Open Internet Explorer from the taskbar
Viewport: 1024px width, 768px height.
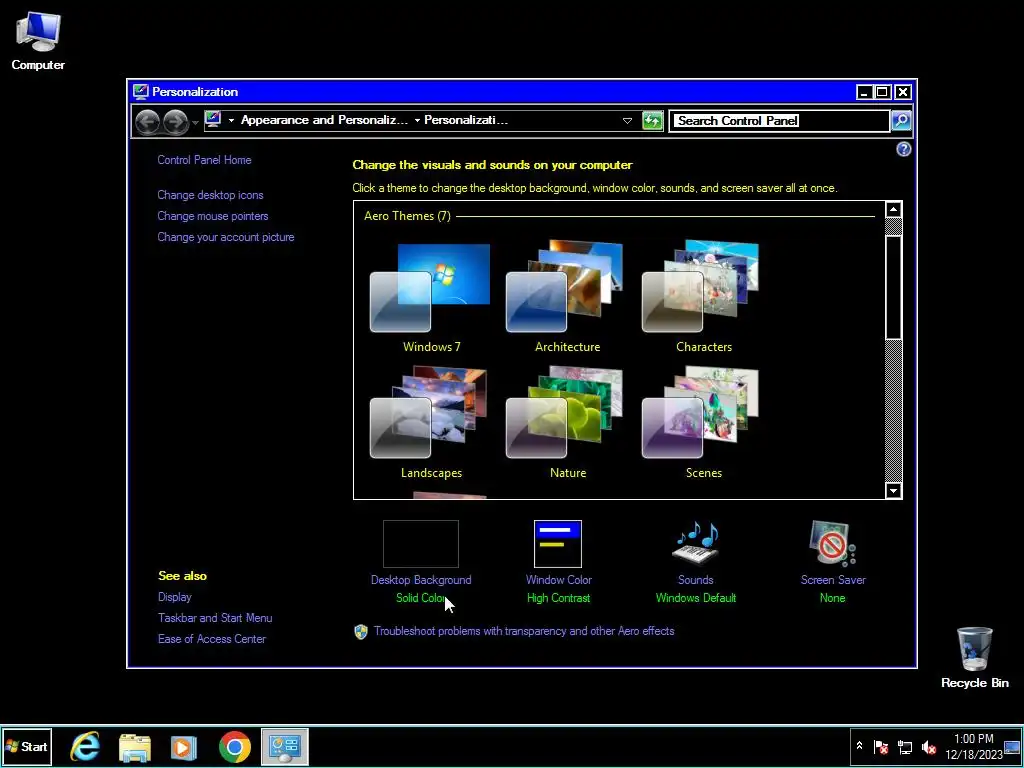click(86, 746)
